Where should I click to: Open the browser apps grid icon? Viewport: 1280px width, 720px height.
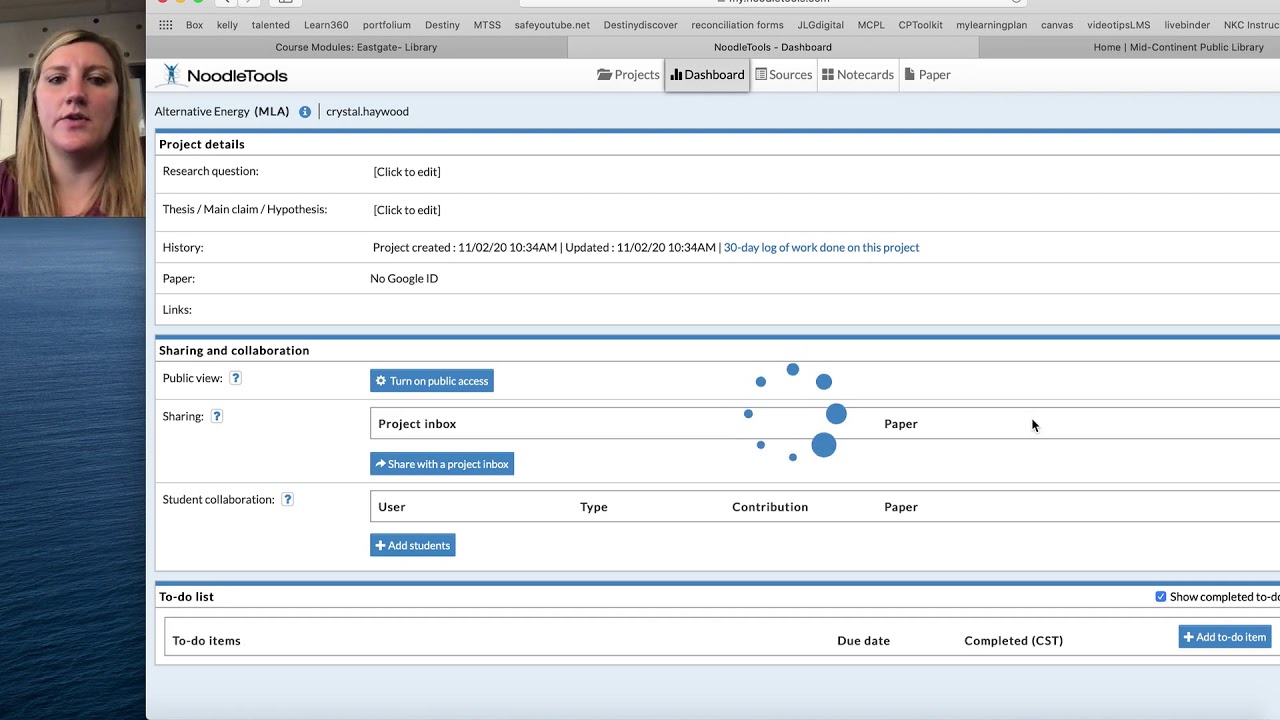[x=166, y=25]
